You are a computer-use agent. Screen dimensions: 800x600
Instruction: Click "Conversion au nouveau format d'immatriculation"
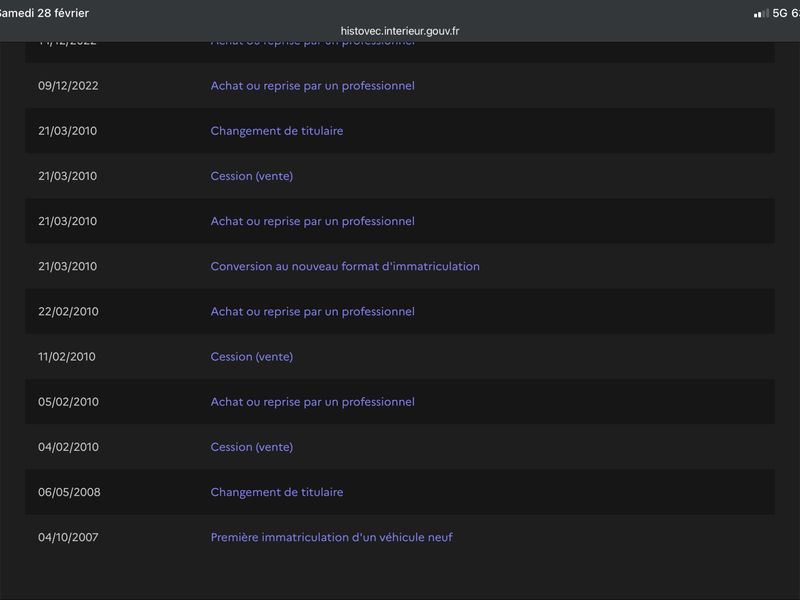coord(345,266)
